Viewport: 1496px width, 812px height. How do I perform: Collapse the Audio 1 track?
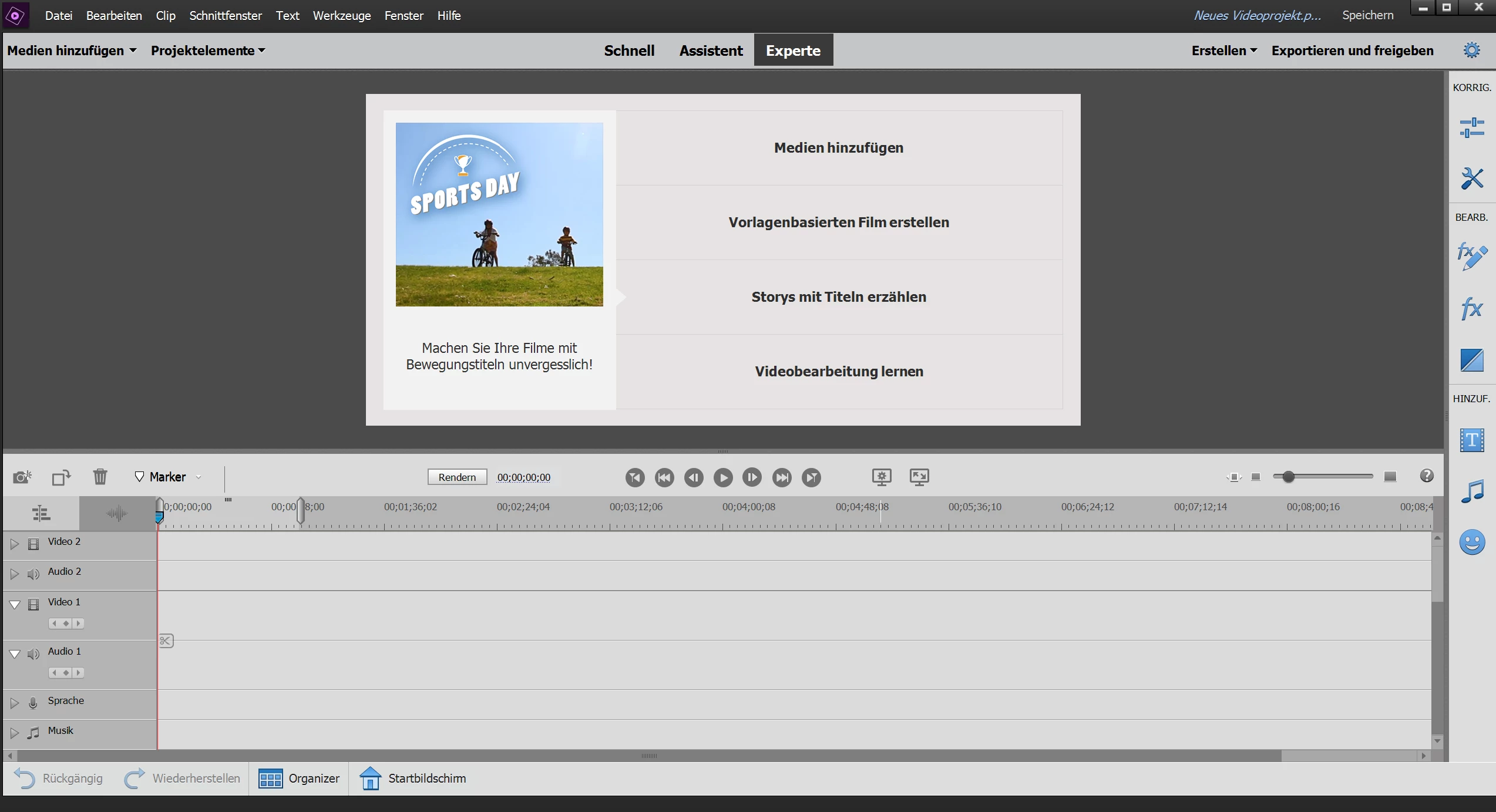click(15, 653)
